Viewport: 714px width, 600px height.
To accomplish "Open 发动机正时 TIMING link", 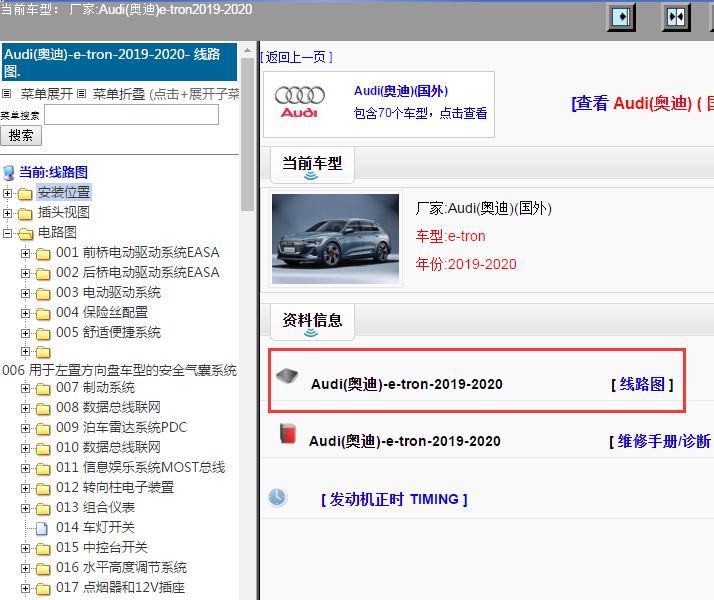I will 394,499.
